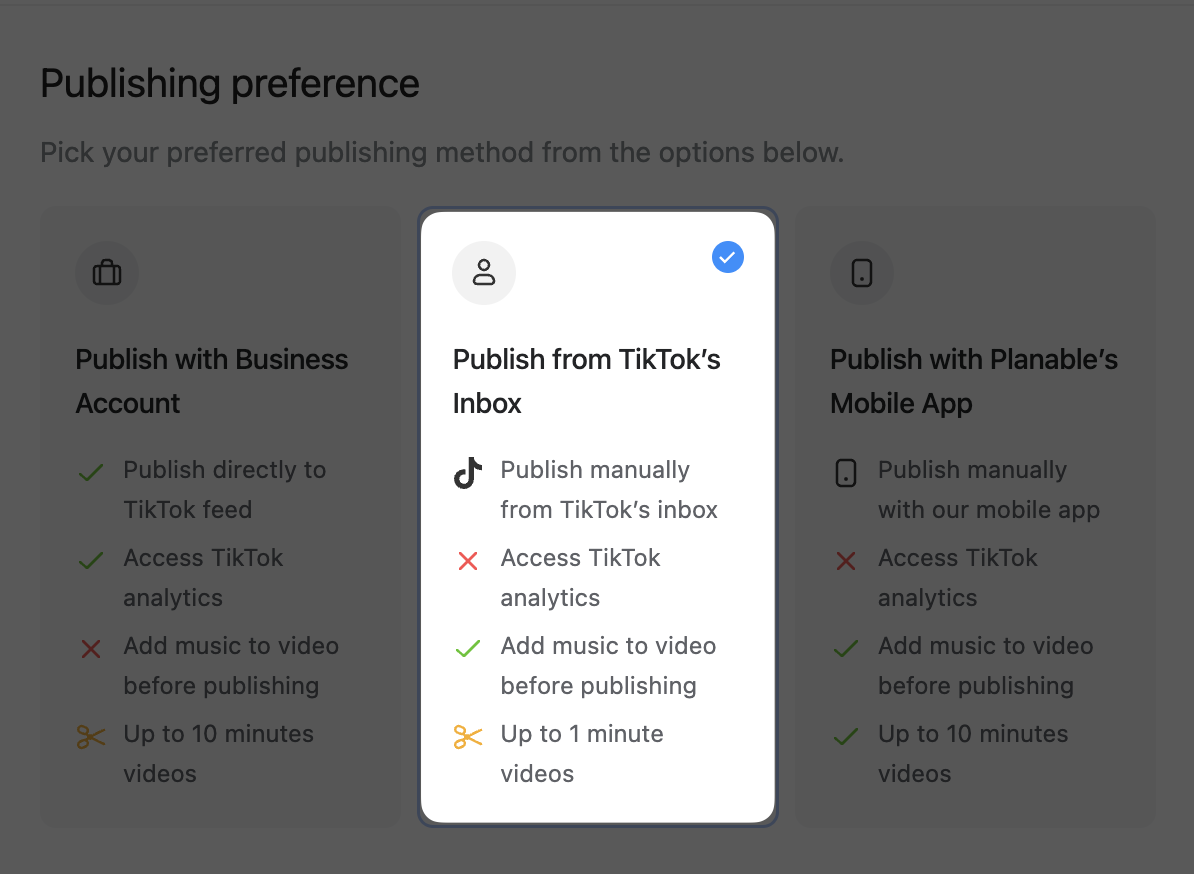Click the orange scissors icon beside 'Up to 1 minute'

[x=468, y=738]
